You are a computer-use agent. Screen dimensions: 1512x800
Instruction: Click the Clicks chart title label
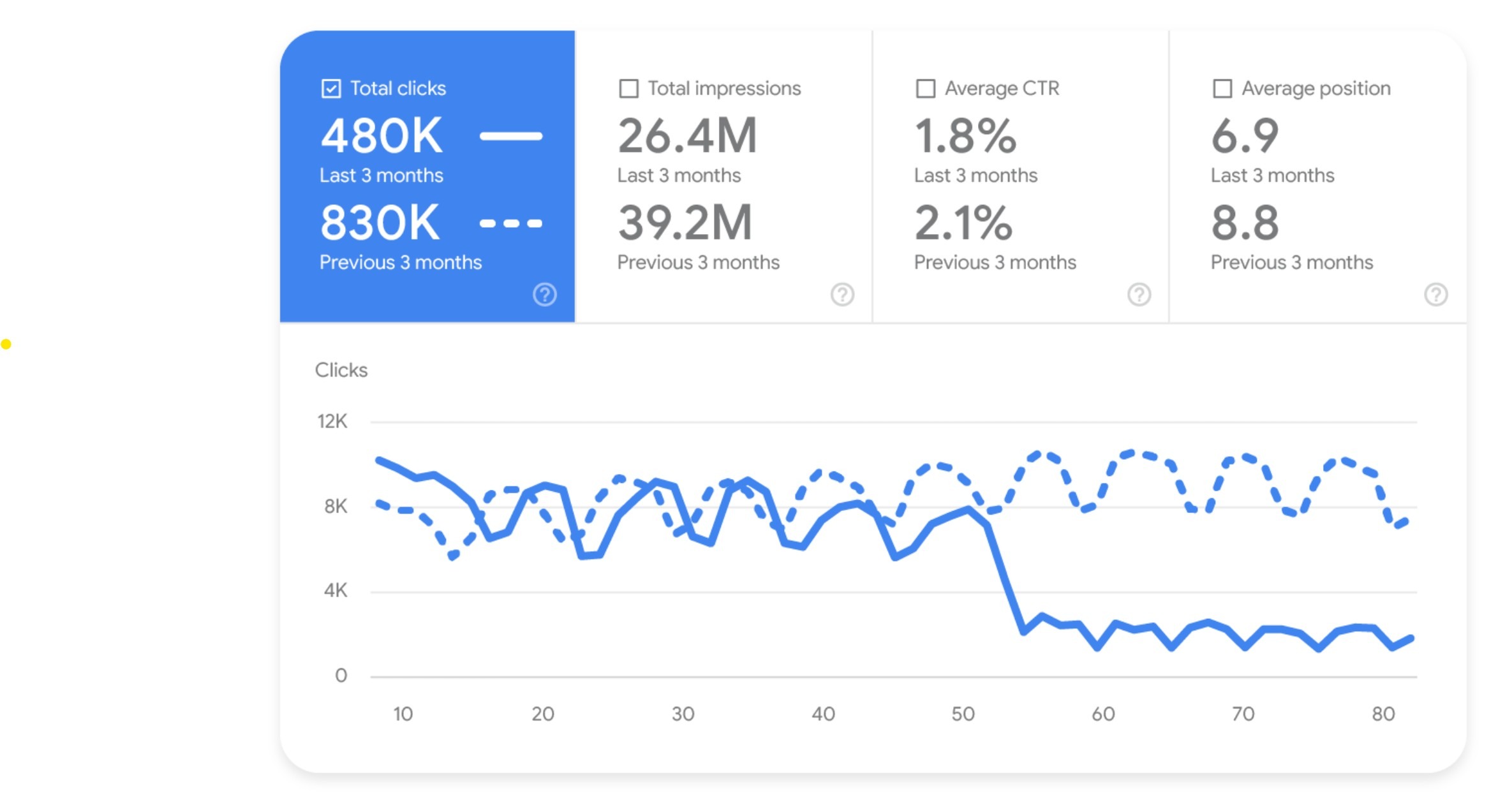341,370
